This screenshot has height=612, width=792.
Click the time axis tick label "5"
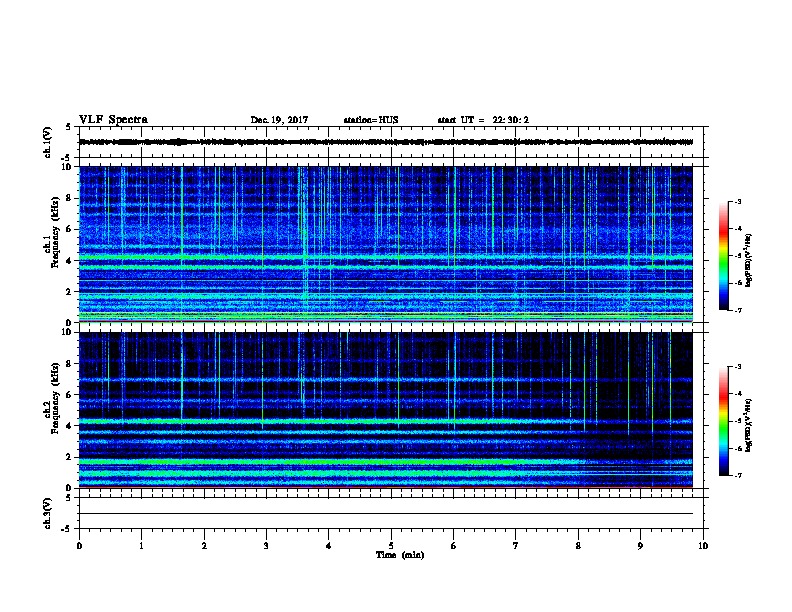[391, 546]
